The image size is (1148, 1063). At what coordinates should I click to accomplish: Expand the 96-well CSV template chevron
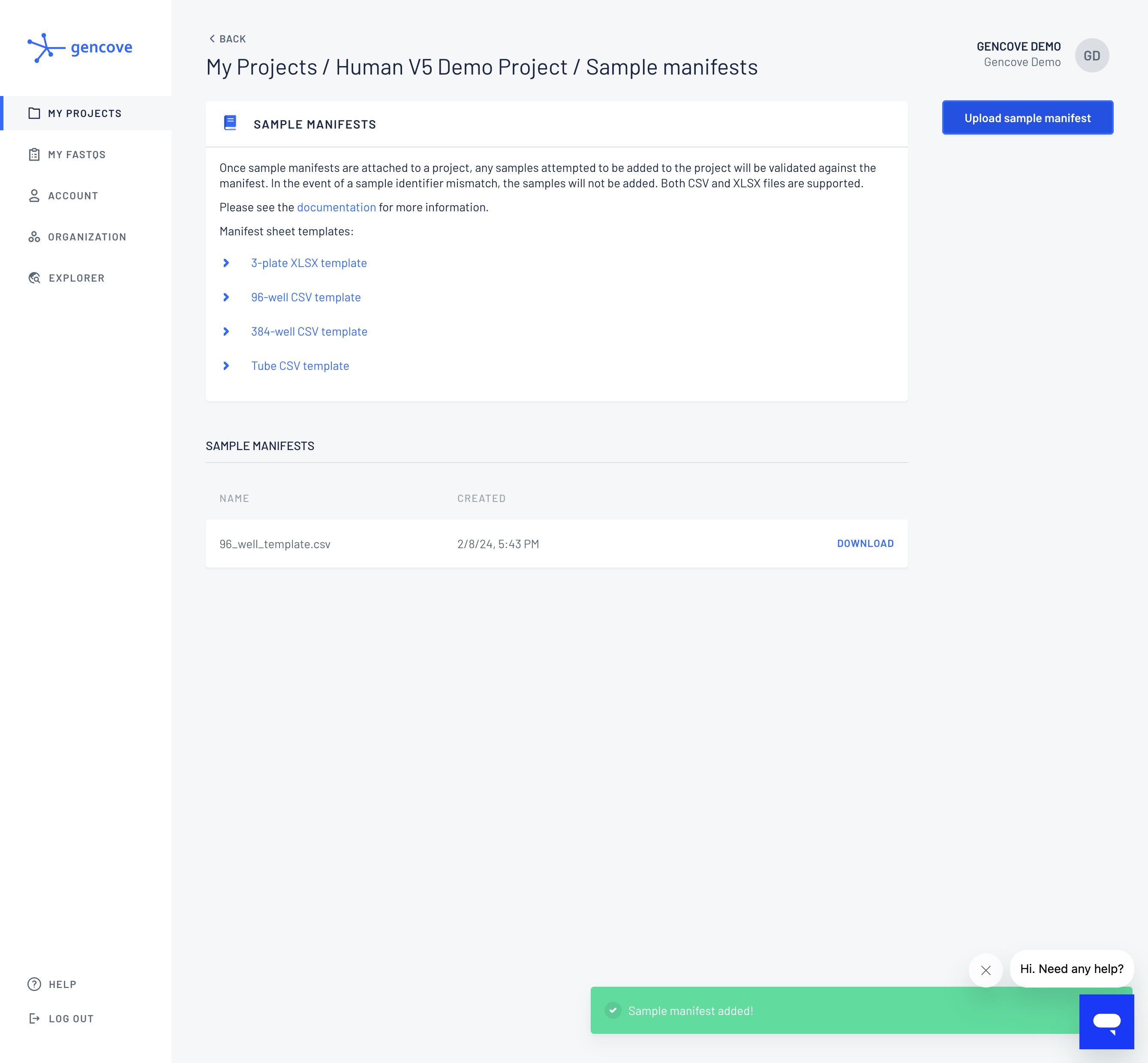(226, 297)
